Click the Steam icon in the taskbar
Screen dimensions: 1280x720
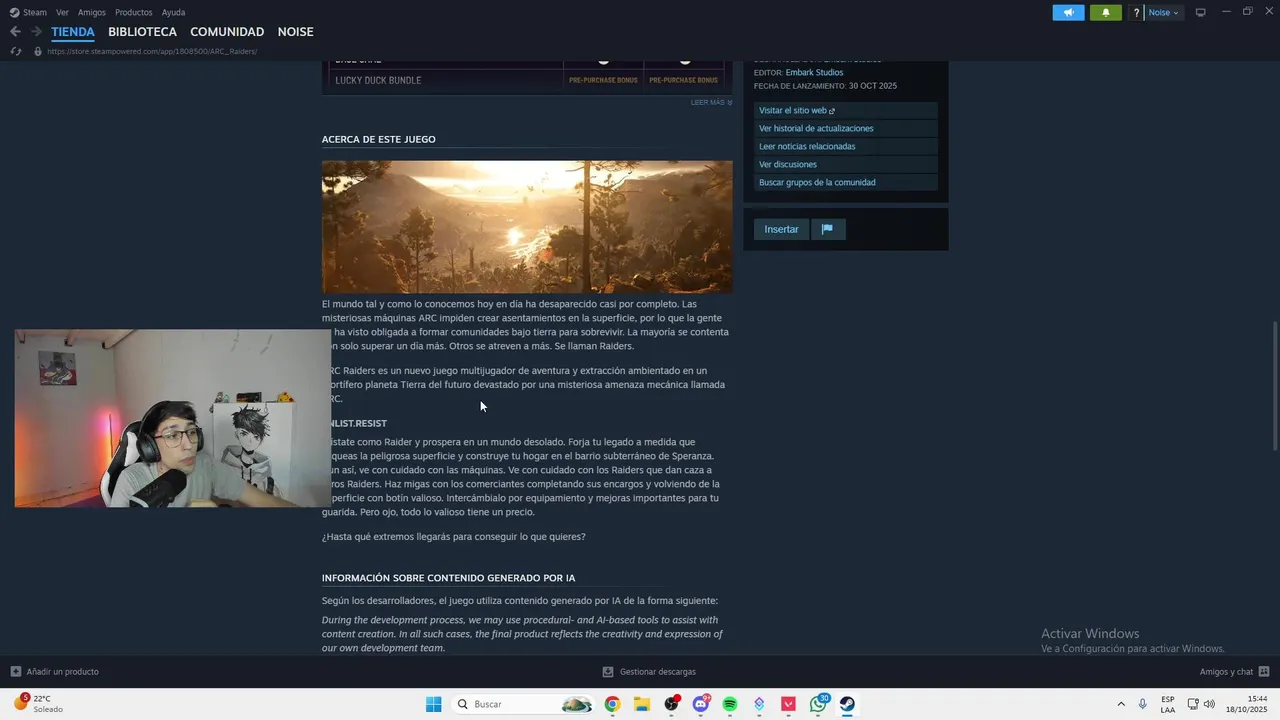tap(847, 704)
